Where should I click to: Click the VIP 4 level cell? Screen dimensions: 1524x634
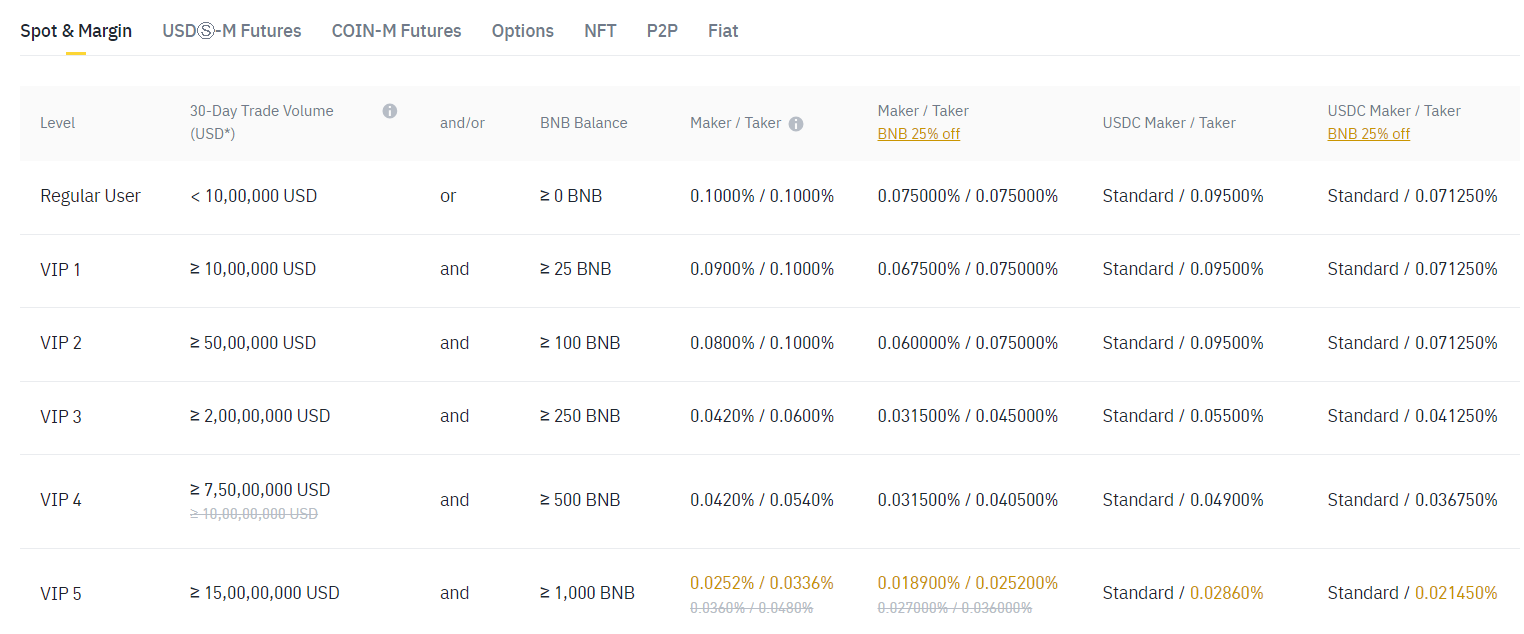point(61,500)
